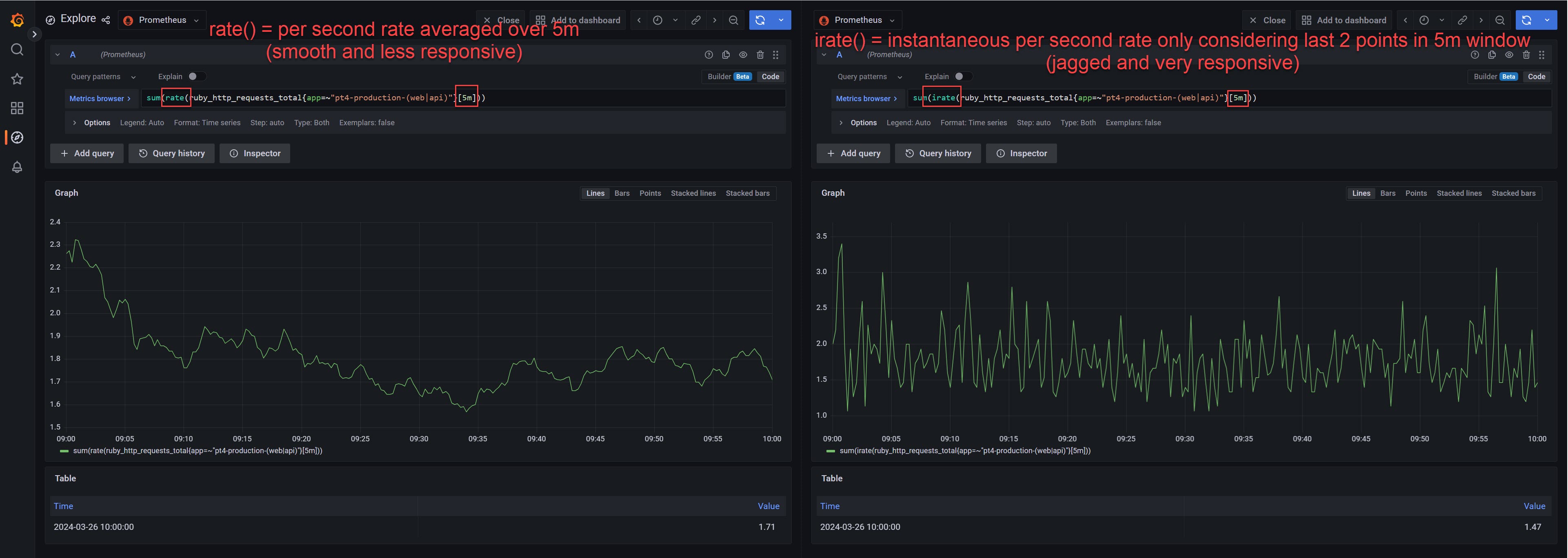Open Prometheus data source dropdown in right pane
This screenshot has height=558, width=1568.
click(x=858, y=20)
